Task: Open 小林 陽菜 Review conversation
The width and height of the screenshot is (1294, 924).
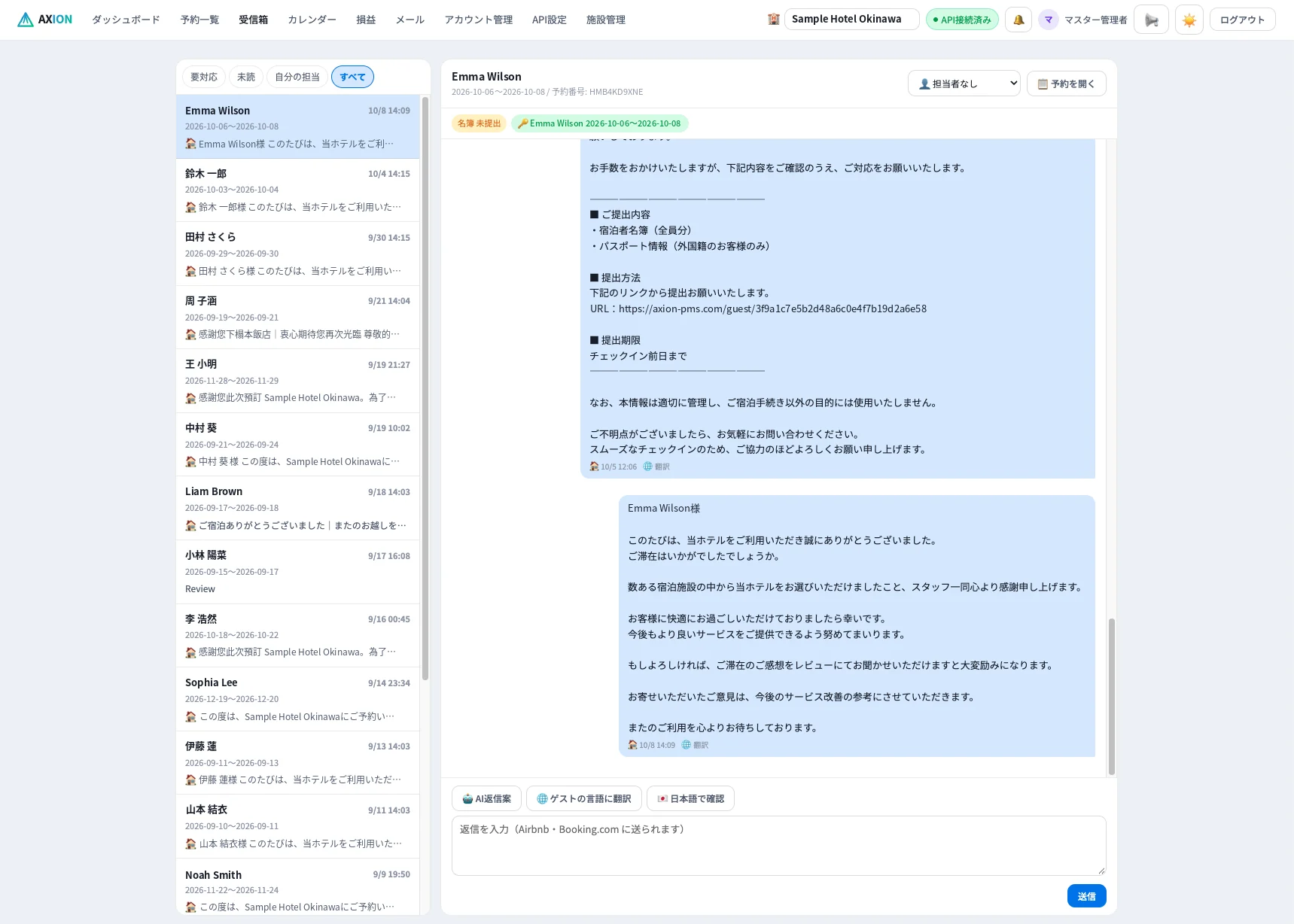Action: tap(298, 572)
